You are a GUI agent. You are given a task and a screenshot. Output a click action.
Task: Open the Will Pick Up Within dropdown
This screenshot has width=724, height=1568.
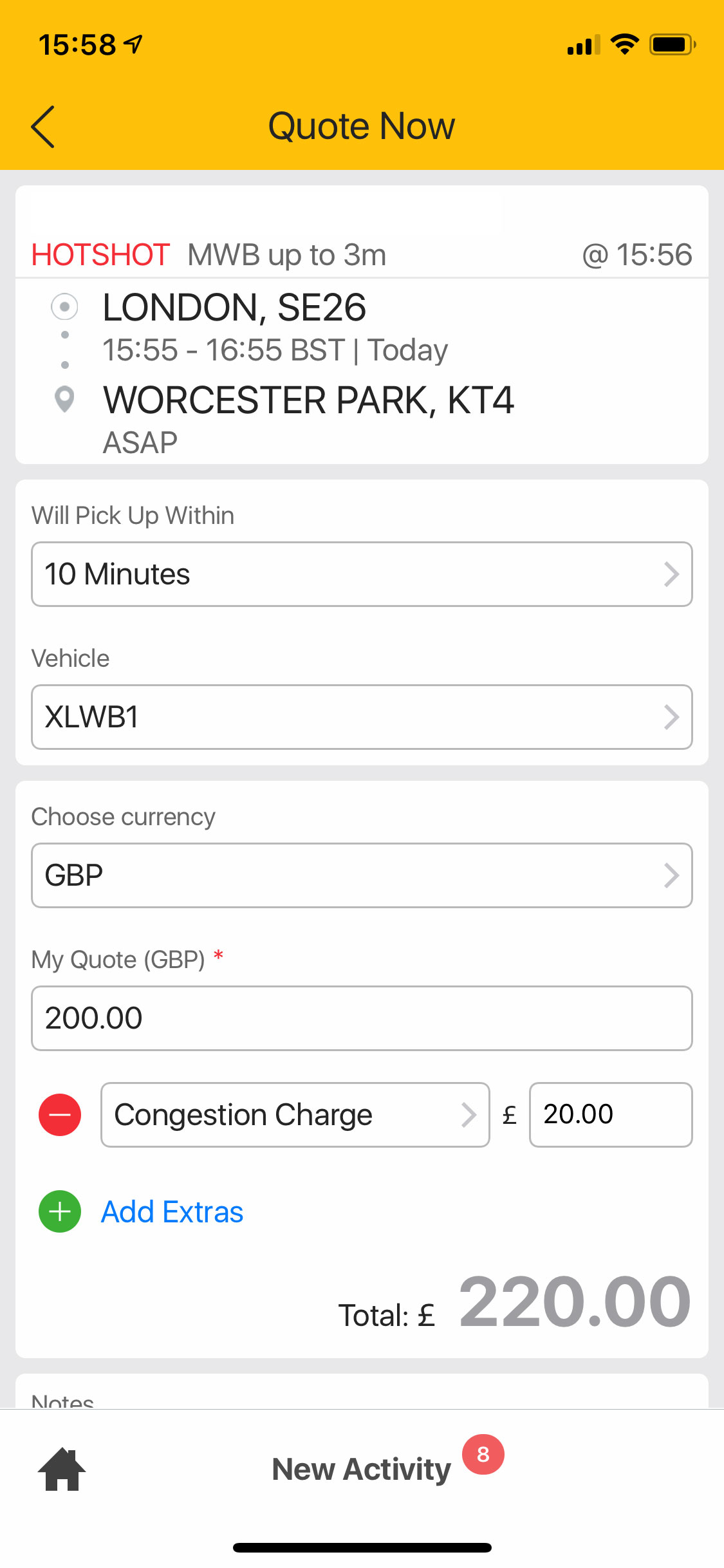coord(362,574)
